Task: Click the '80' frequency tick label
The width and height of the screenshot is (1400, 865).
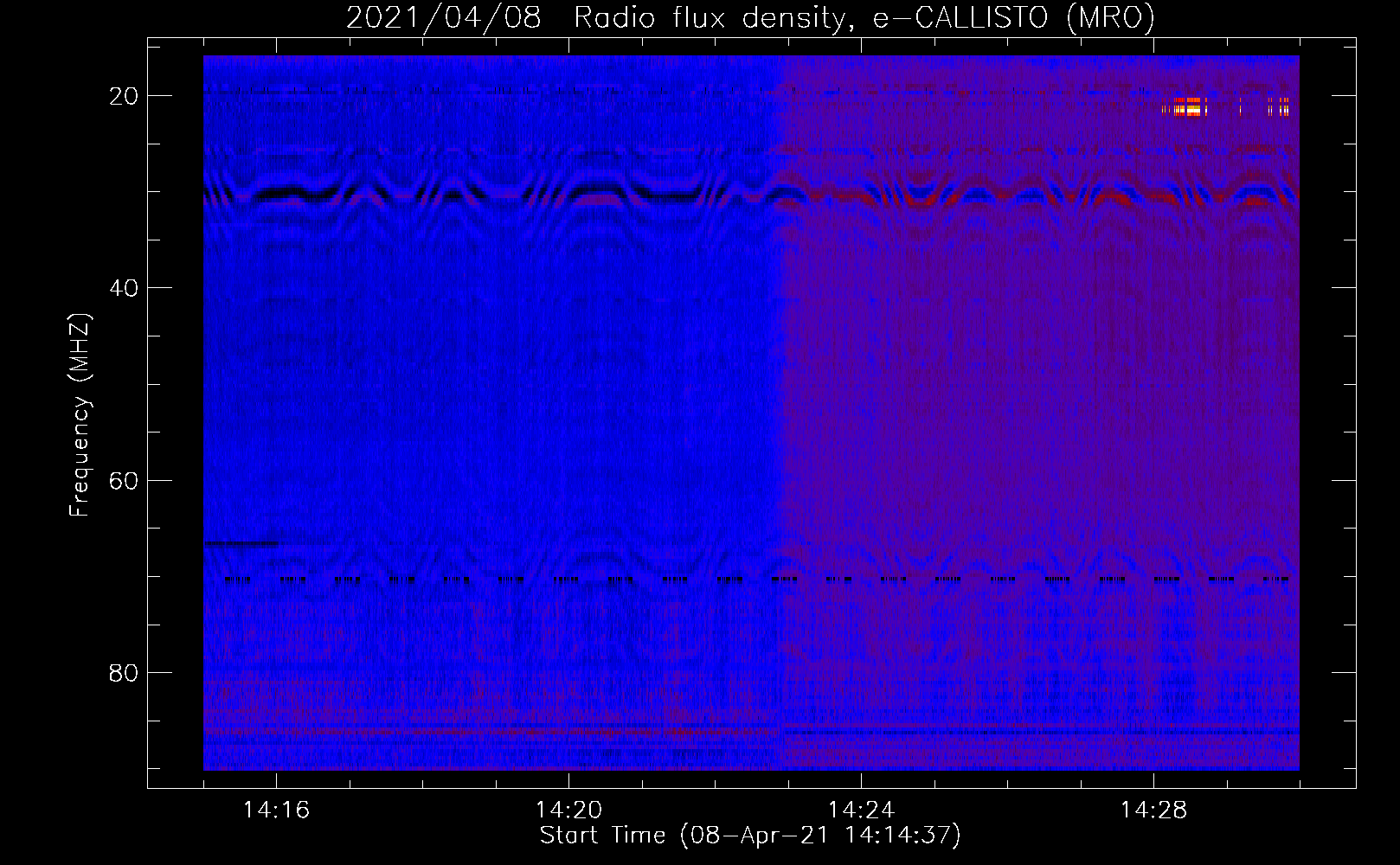Action: tap(124, 672)
